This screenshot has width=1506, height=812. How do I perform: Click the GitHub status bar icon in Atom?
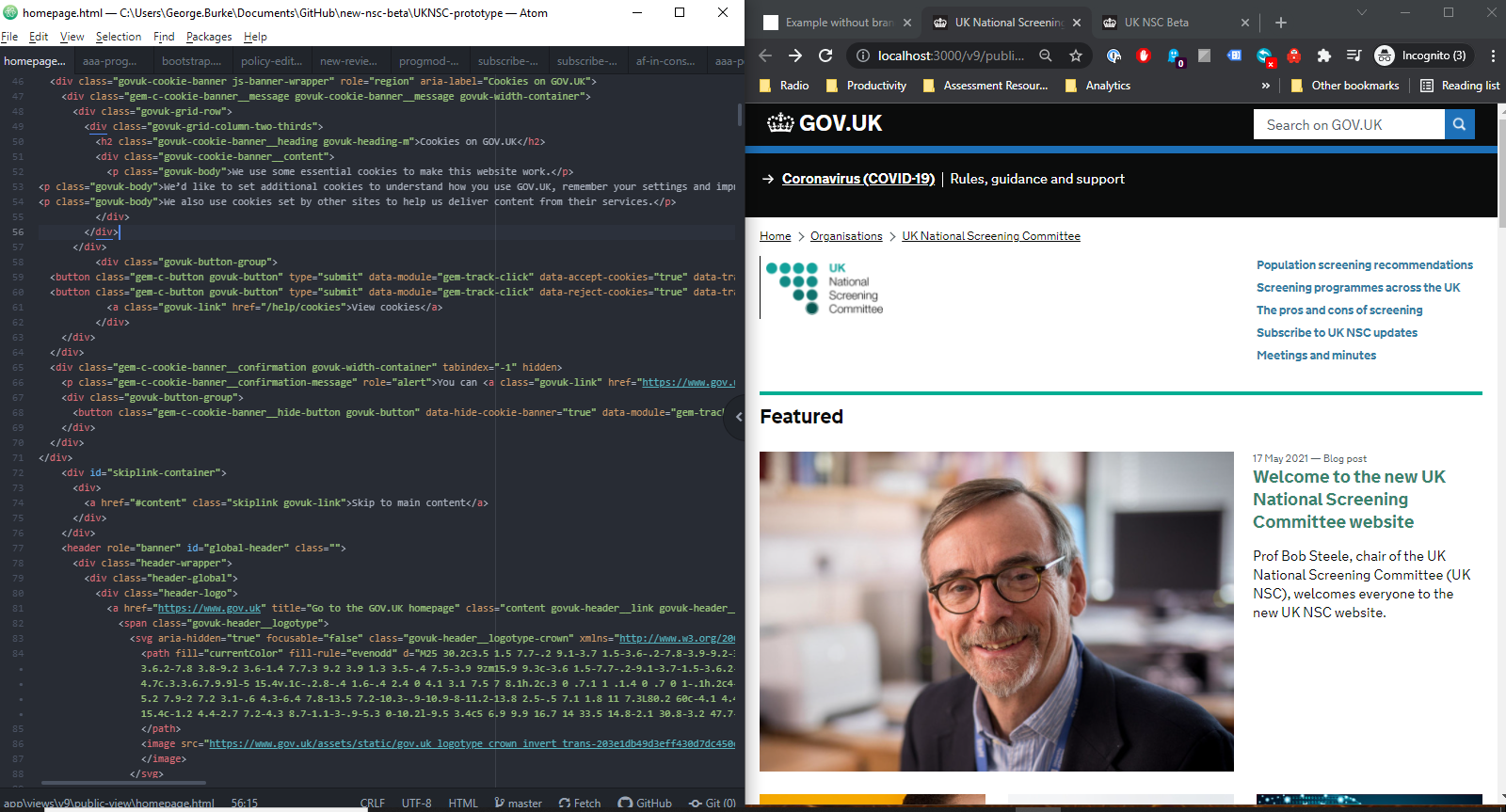pos(645,803)
